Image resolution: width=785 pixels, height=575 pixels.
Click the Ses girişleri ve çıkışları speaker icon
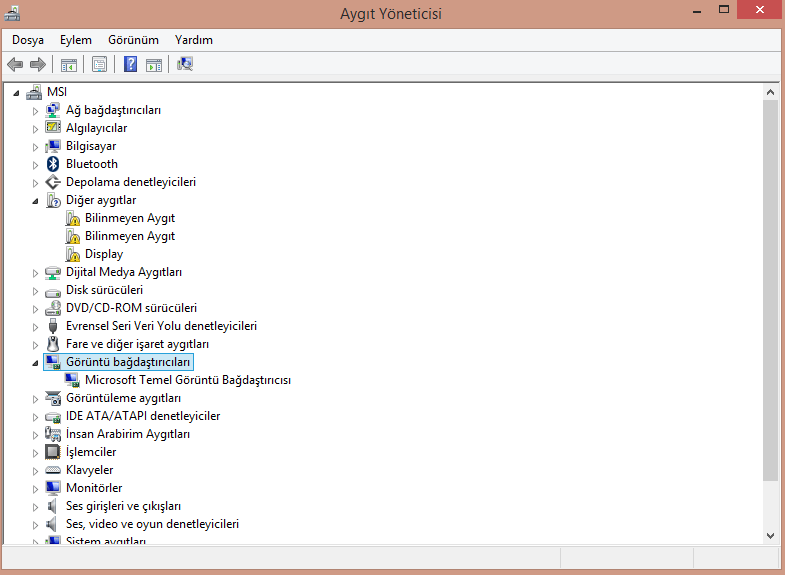tap(52, 506)
